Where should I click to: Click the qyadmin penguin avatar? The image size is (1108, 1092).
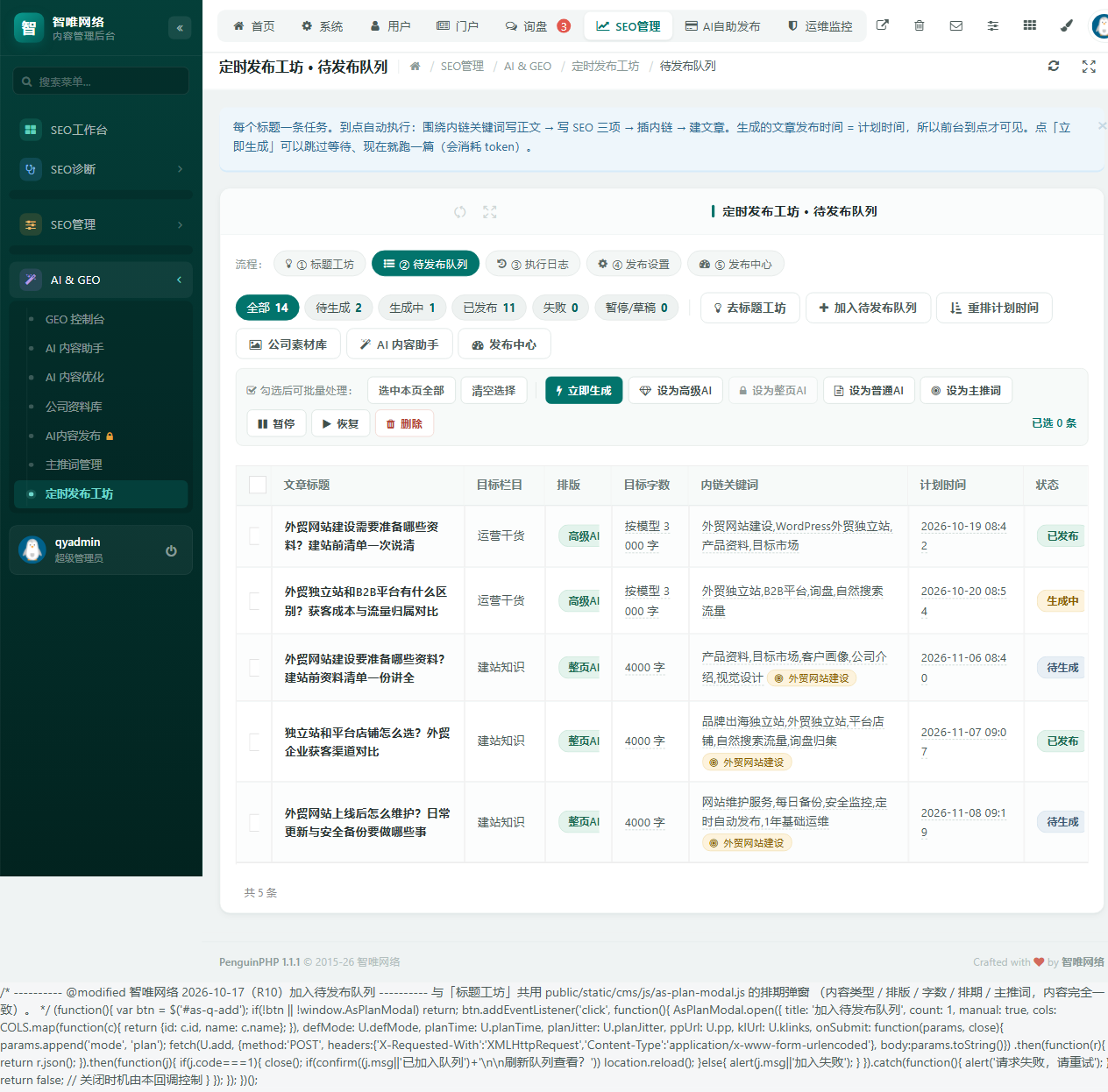[32, 550]
